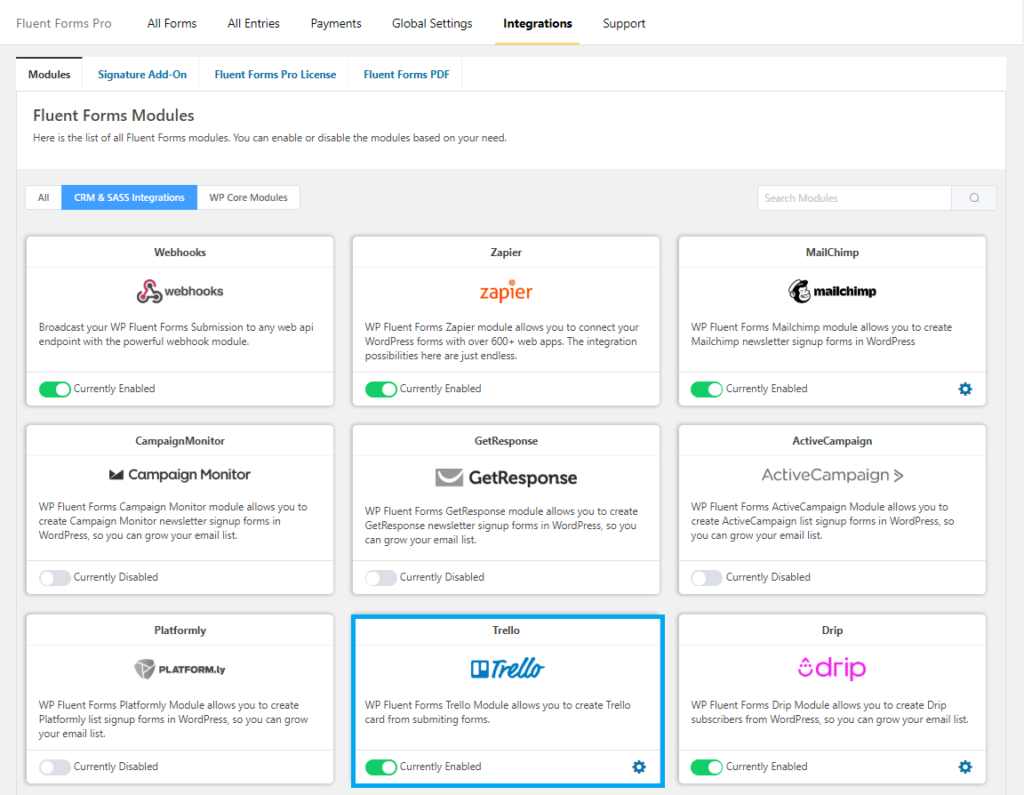Click the module search magnifier icon
Viewport: 1024px width, 795px height.
973,197
